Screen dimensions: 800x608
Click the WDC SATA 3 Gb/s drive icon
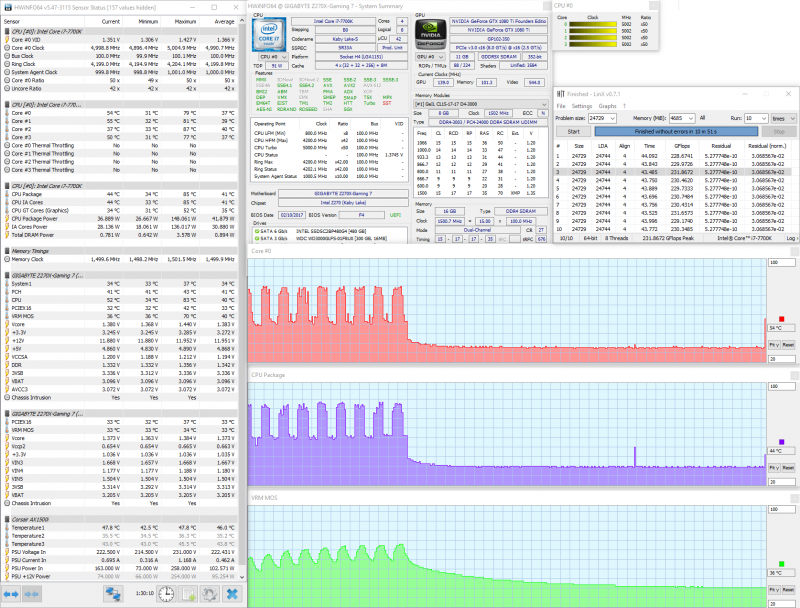(x=257, y=238)
